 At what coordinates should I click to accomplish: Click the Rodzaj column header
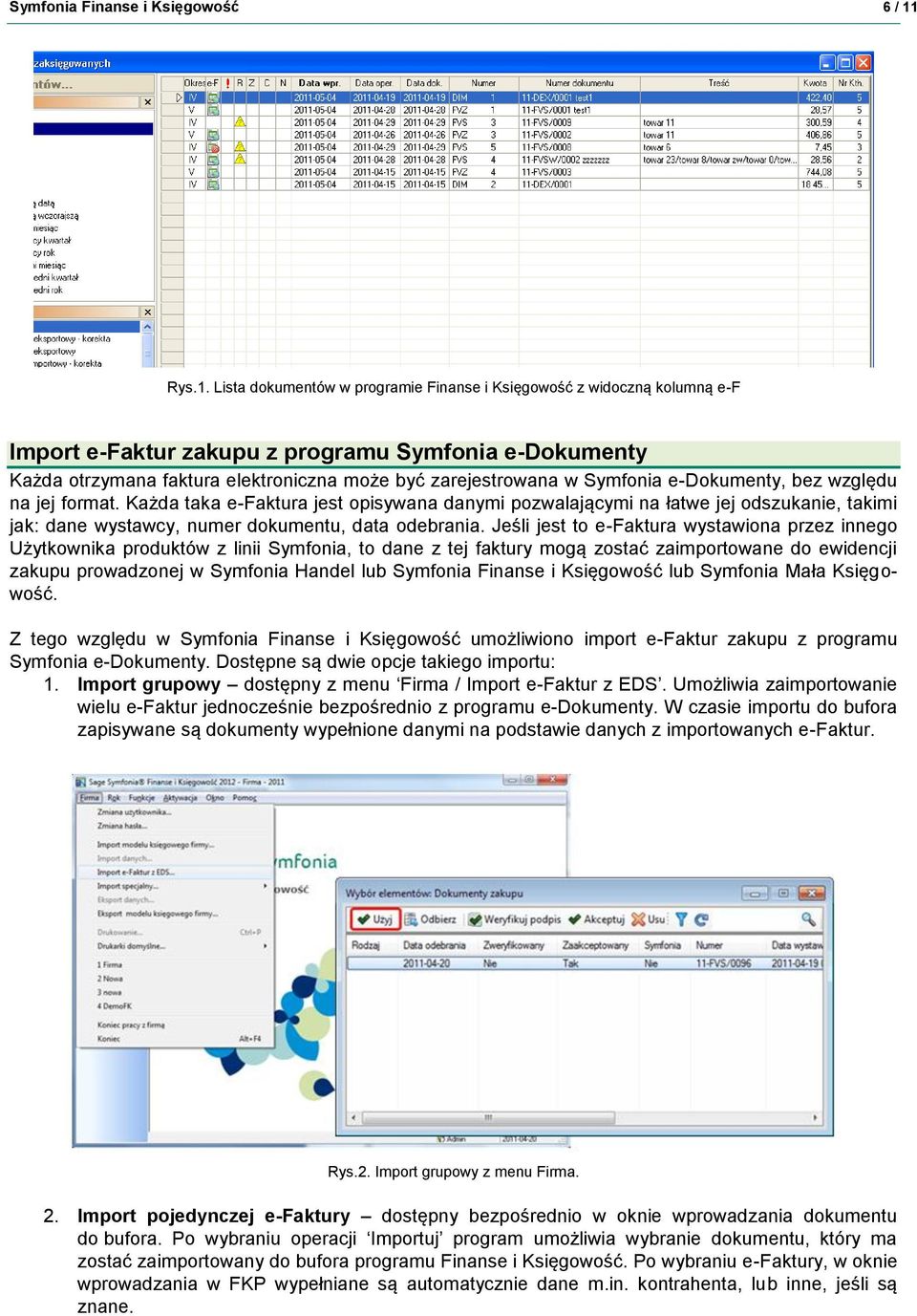pos(366,945)
